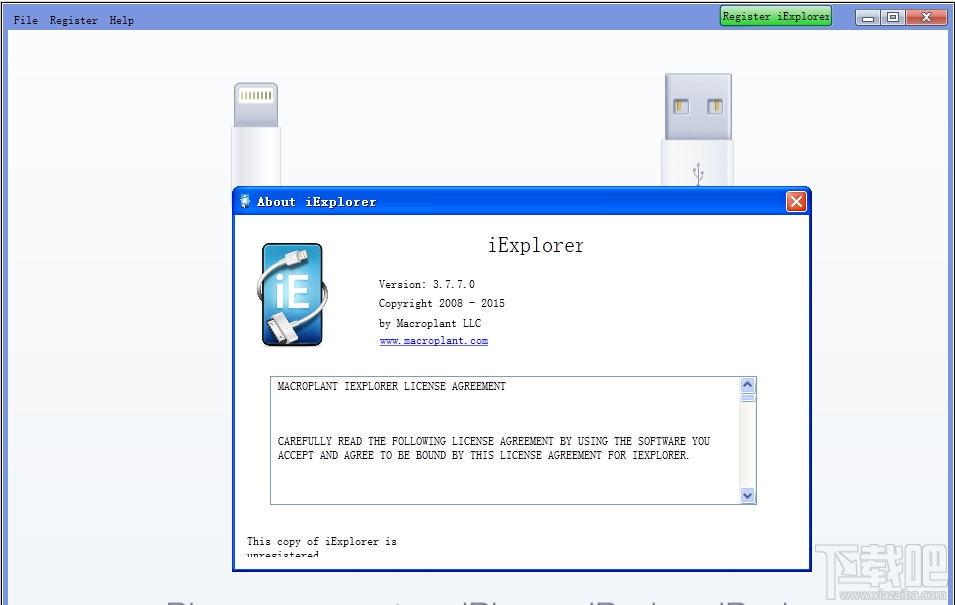Image resolution: width=955 pixels, height=605 pixels.
Task: Click MACROPLANT IEXPLORER LICENSE AGREEMENT heading
Action: pyautogui.click(x=392, y=386)
